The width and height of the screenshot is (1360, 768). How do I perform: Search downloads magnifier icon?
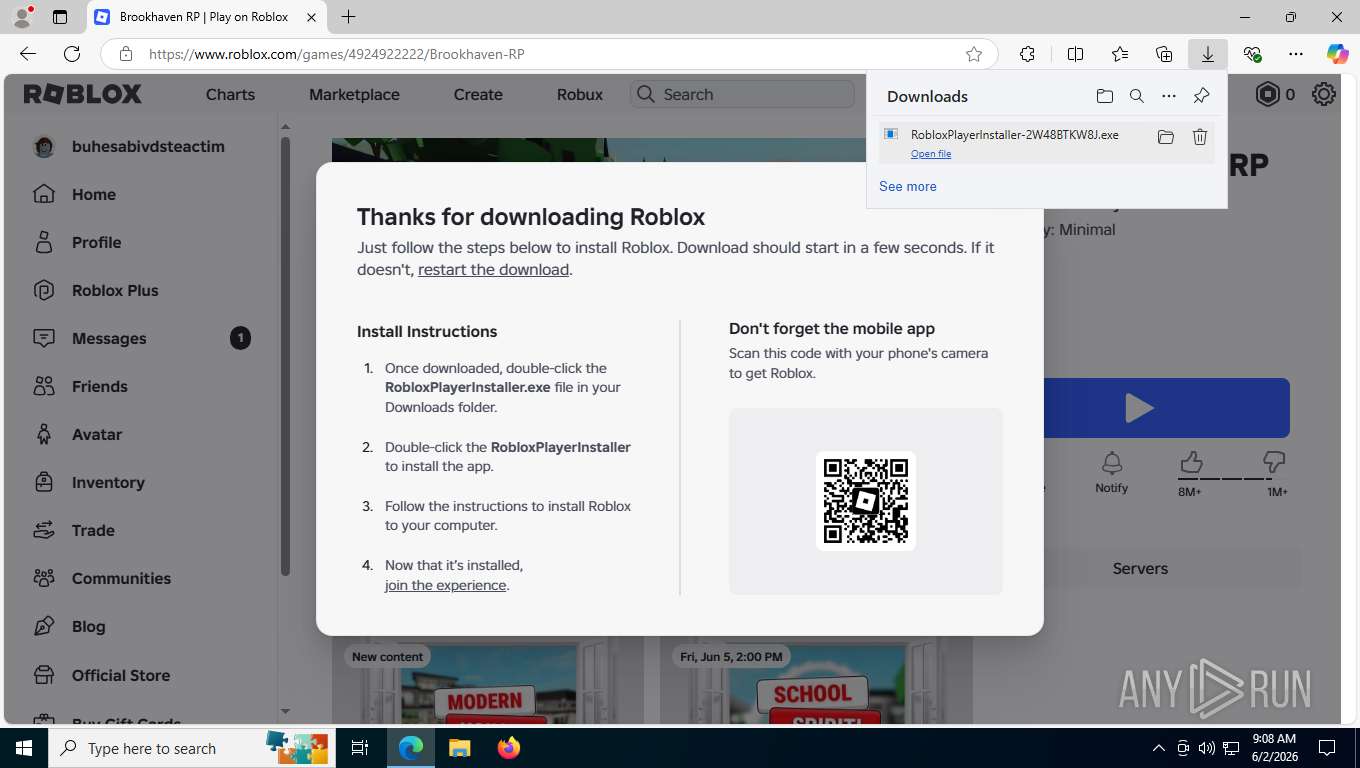point(1137,96)
